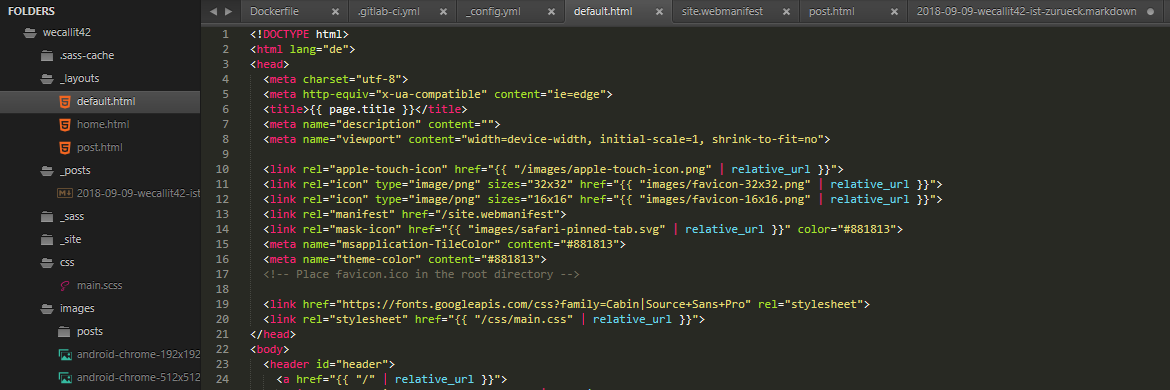
Task: Close the default.html tab
Action: (659, 12)
